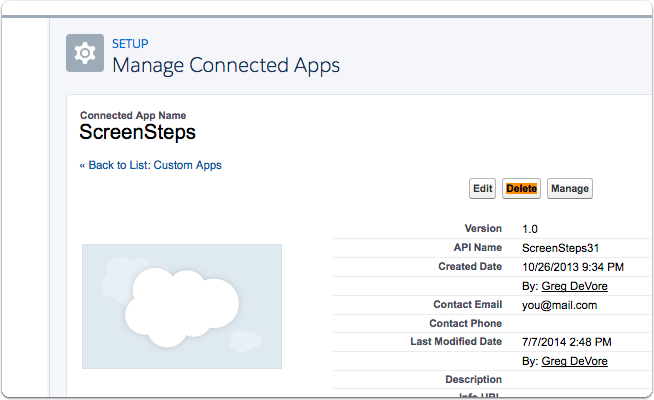Click the API Name field label
The width and height of the screenshot is (654, 400).
478,248
